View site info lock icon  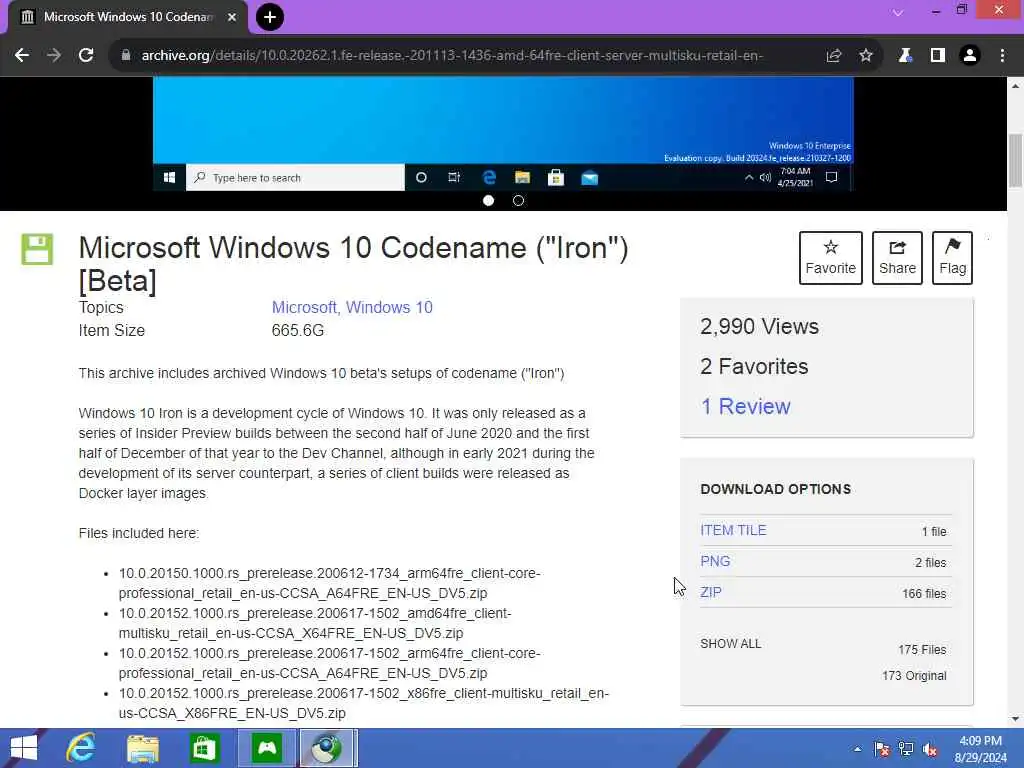coord(126,56)
